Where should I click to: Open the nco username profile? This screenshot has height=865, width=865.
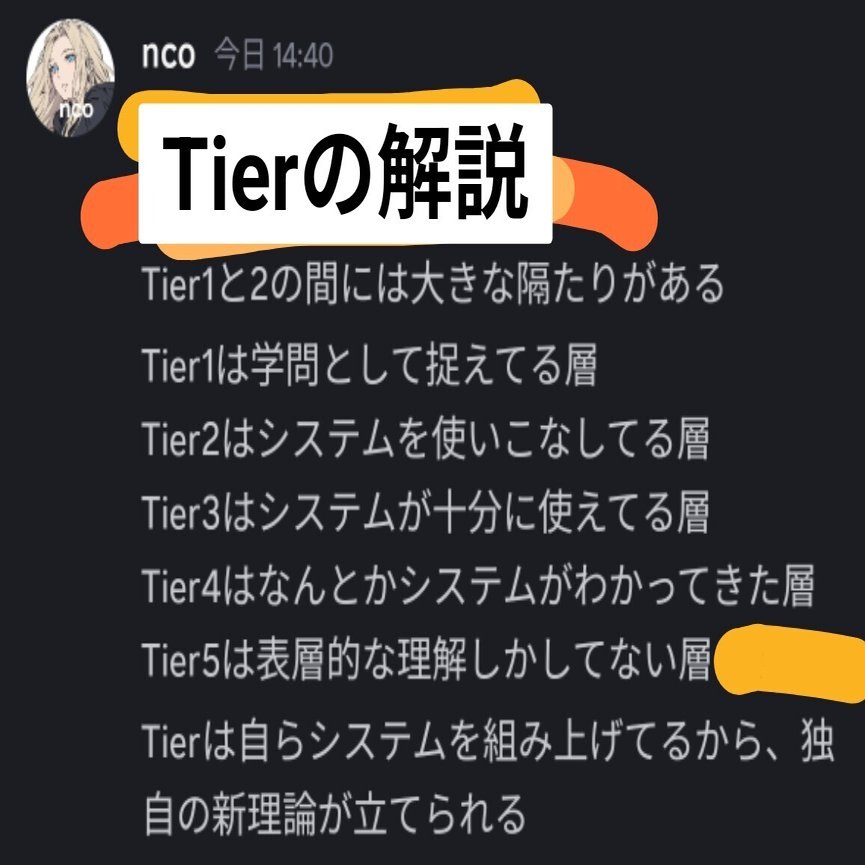click(x=168, y=55)
